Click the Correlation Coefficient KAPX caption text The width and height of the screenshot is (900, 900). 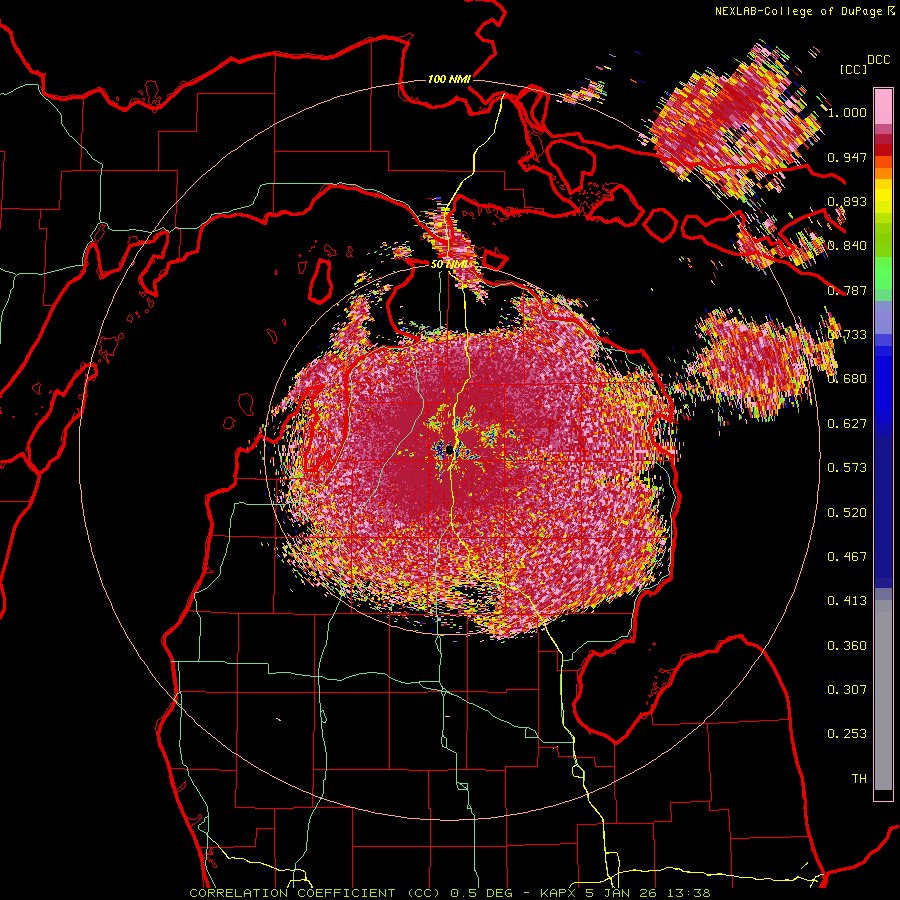click(450, 893)
